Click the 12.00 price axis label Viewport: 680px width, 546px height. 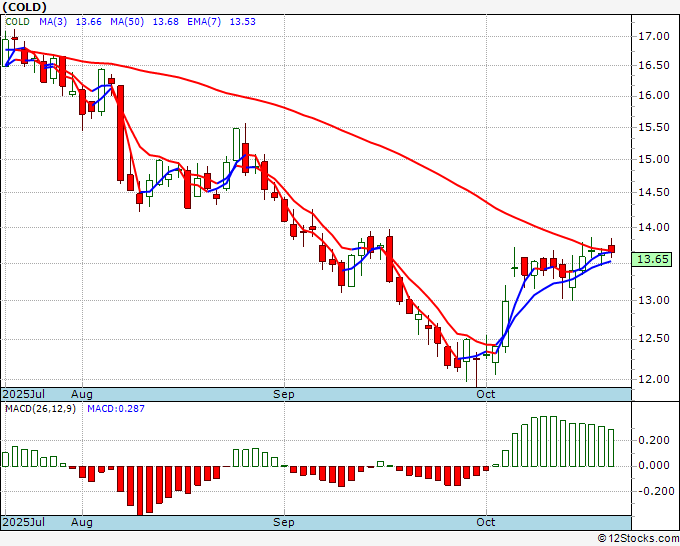654,379
